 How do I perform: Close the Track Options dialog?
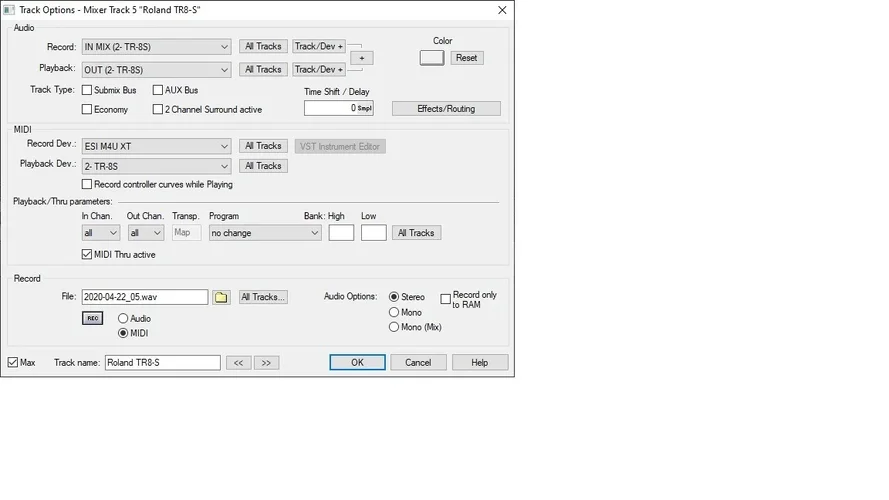coord(502,10)
